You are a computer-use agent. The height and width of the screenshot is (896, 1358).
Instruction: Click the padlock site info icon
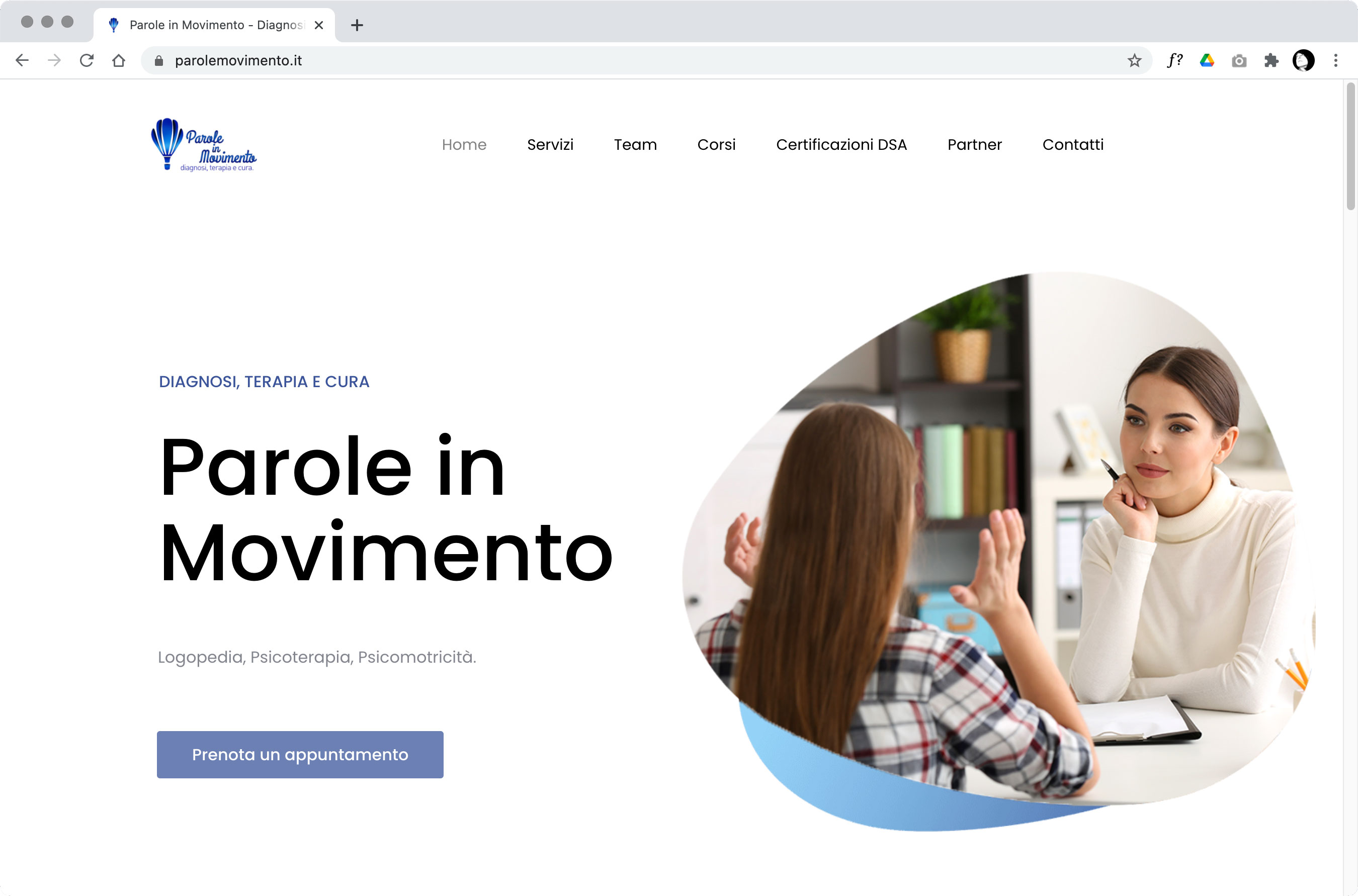[x=159, y=60]
